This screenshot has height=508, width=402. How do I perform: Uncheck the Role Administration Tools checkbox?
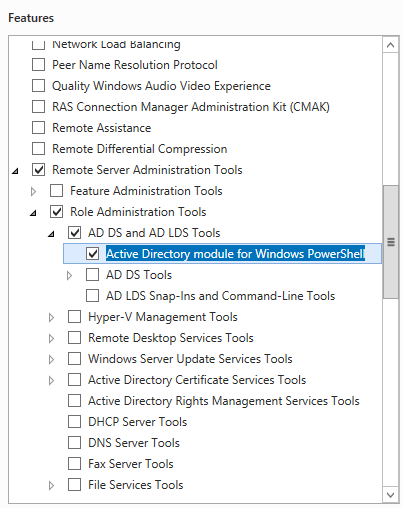tap(56, 212)
